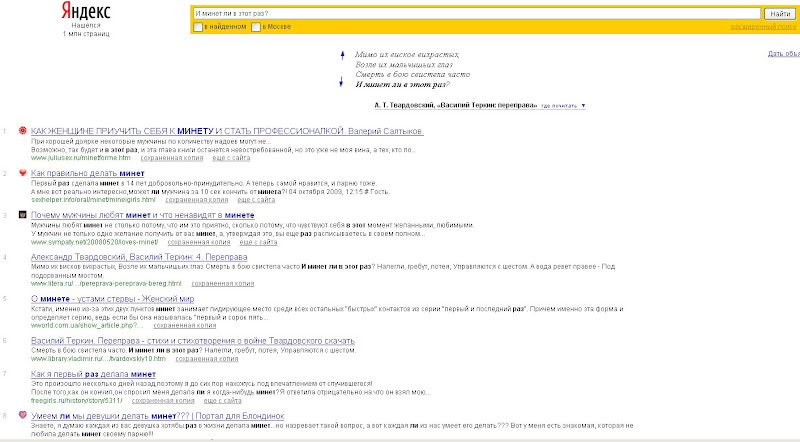Click heart favicon of the Портал для Блондинок result
This screenshot has height=442, width=800.
click(22, 415)
